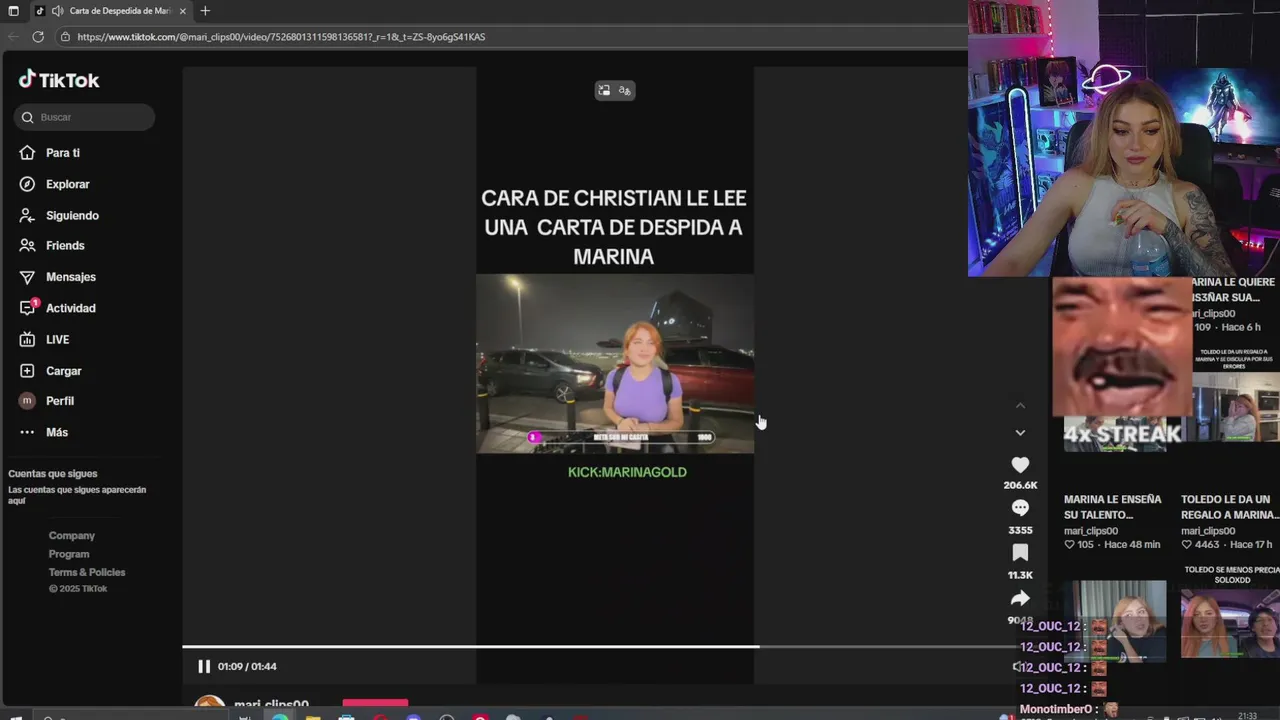Open the TikTok logo home link
1280x720 pixels.
click(x=59, y=80)
